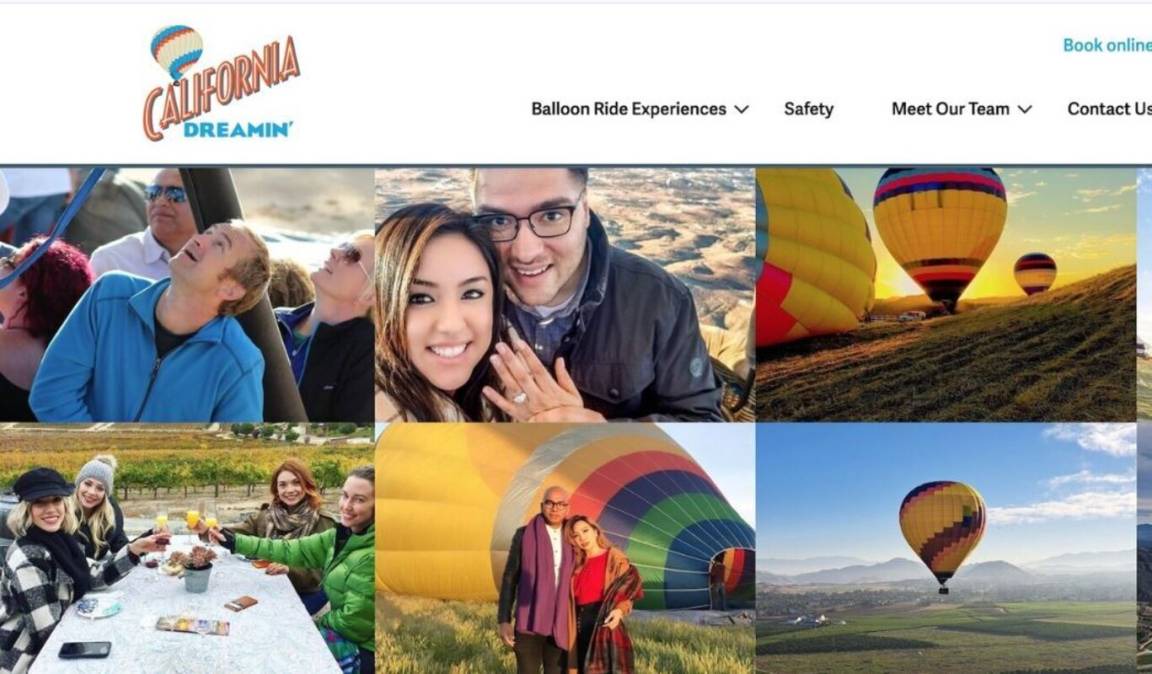
Task: Open the balloon over valley photo
Action: (x=946, y=548)
